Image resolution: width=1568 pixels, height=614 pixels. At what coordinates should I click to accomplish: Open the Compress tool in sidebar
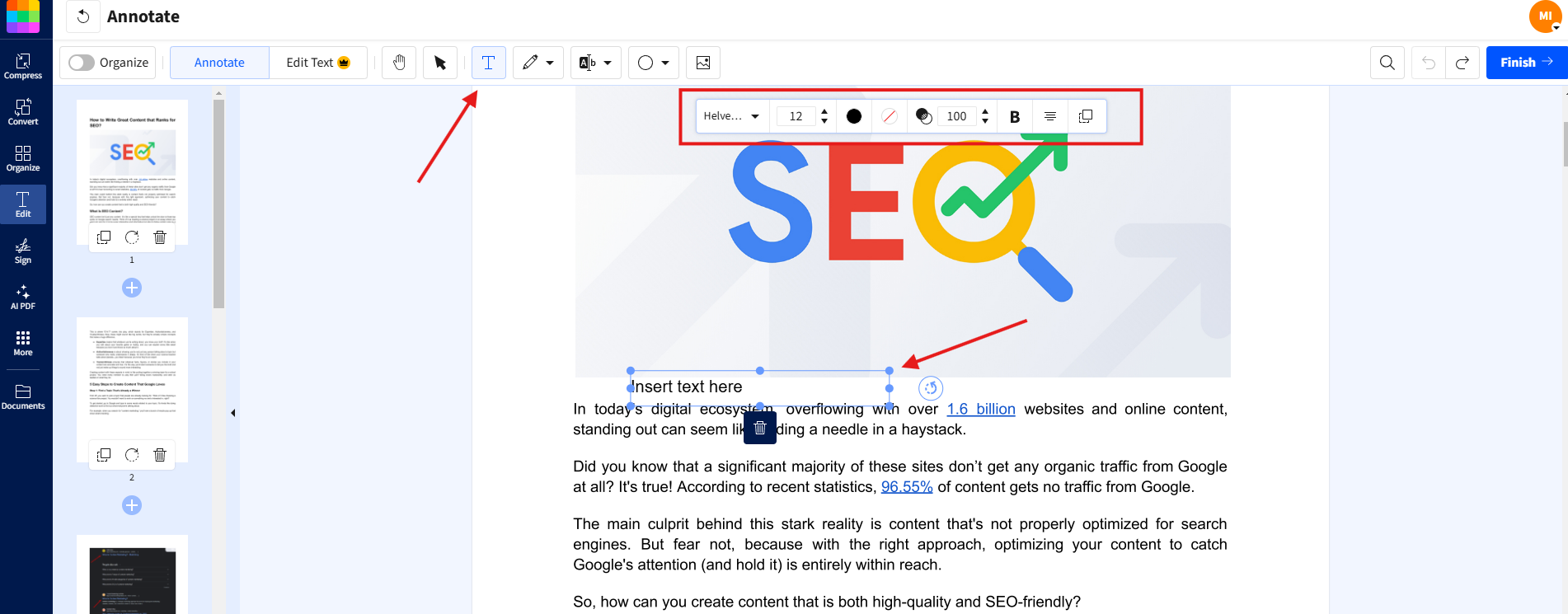pos(23,66)
